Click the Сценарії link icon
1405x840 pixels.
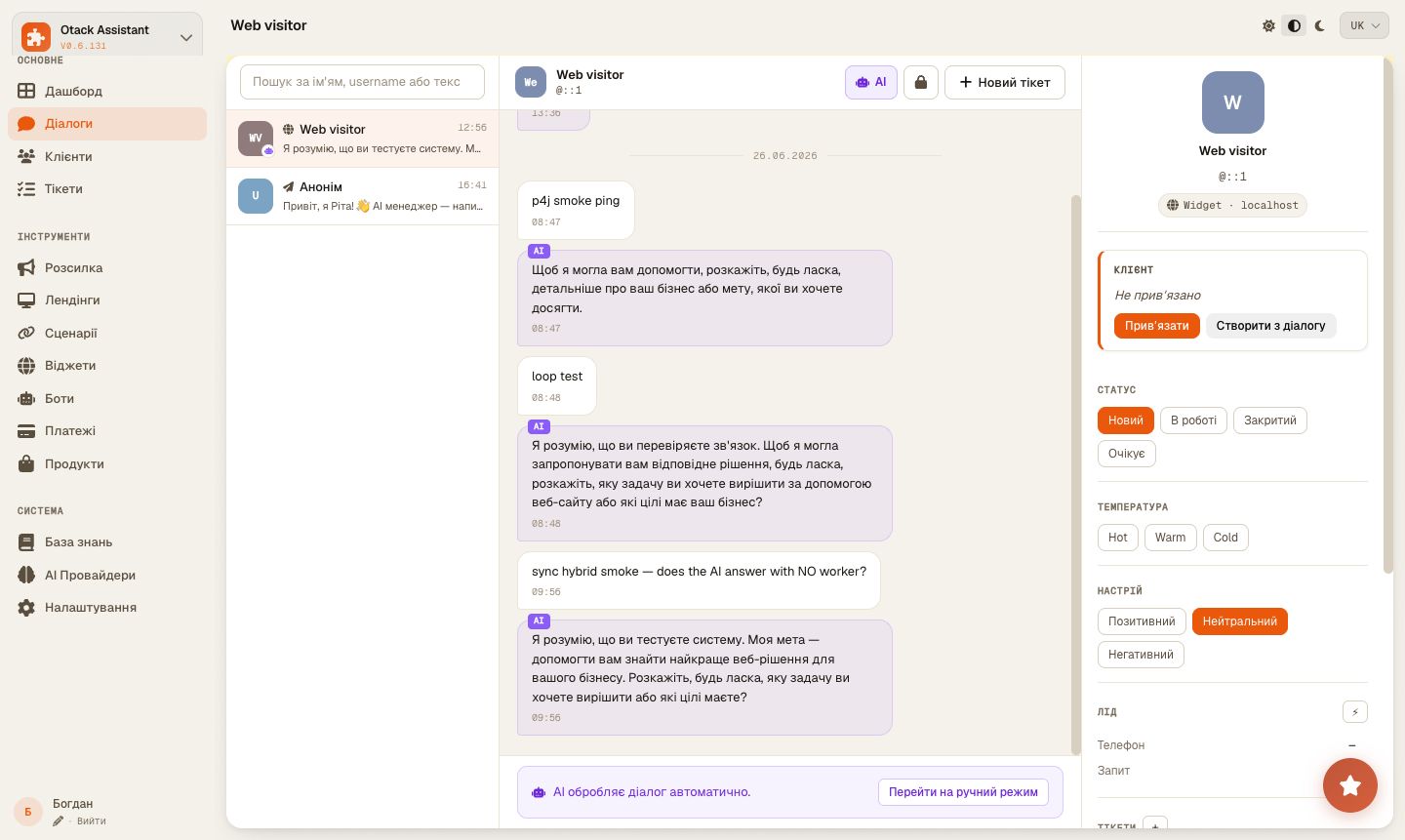[26, 333]
